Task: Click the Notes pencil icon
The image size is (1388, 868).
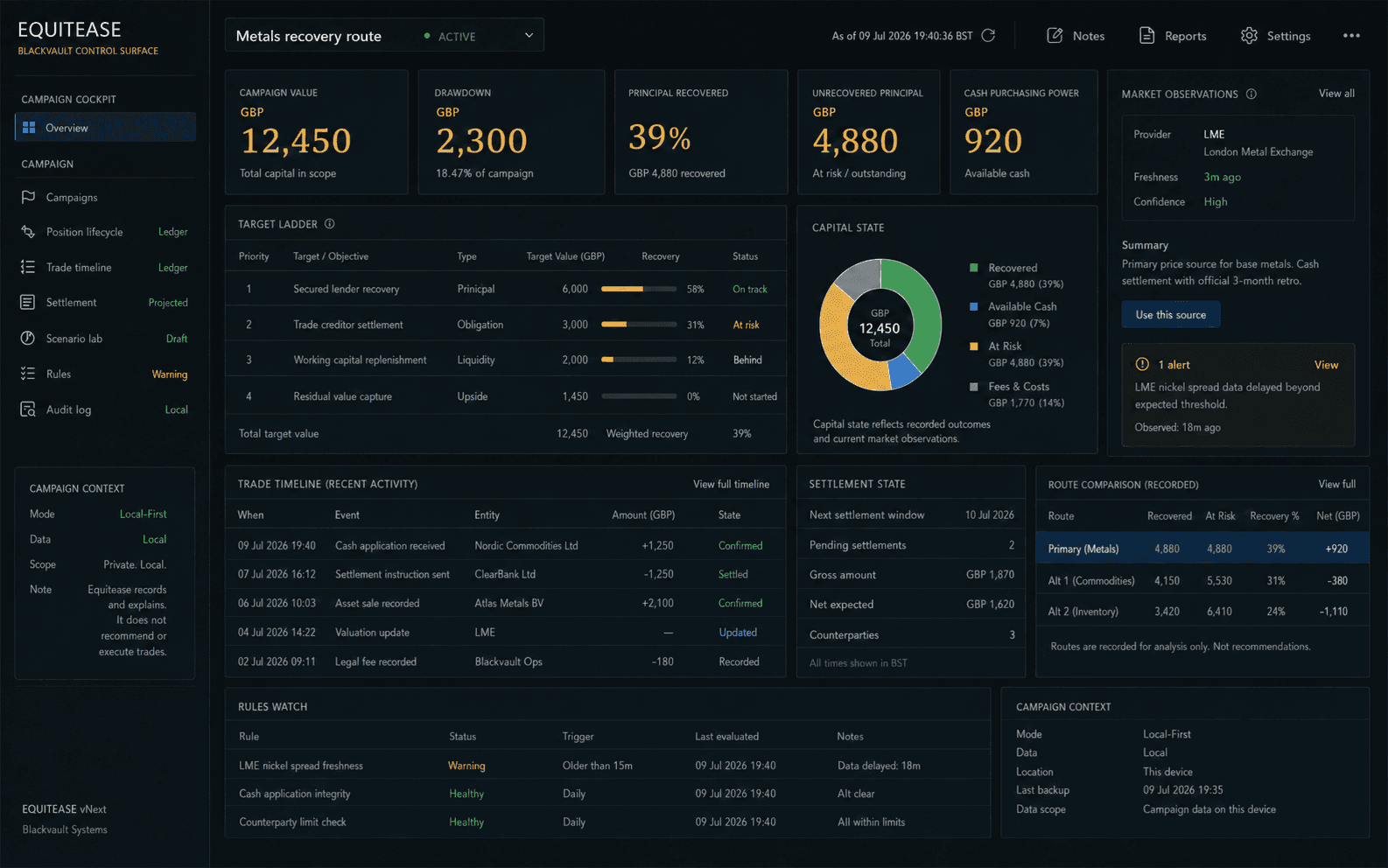Action: tap(1055, 36)
